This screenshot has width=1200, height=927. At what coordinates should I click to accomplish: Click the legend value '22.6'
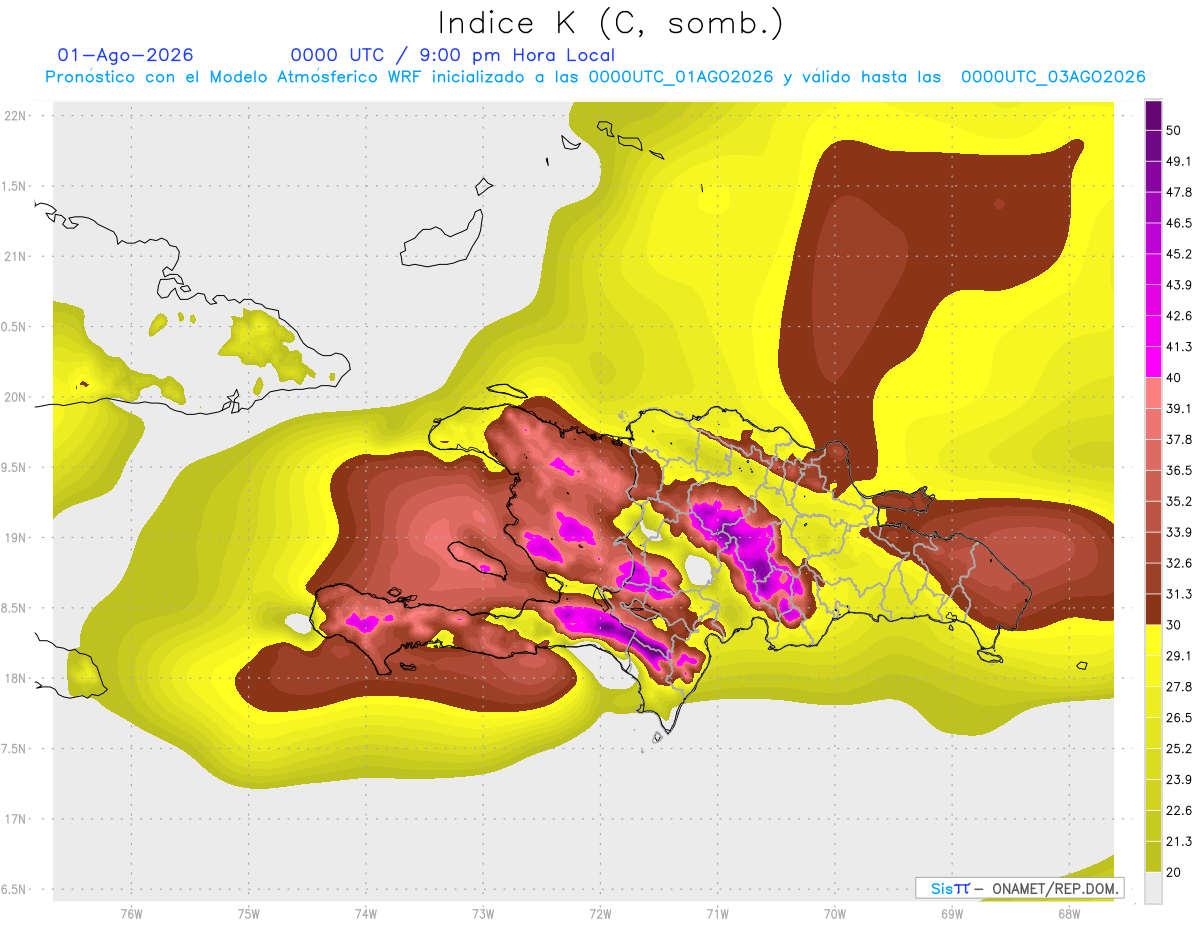click(1179, 811)
